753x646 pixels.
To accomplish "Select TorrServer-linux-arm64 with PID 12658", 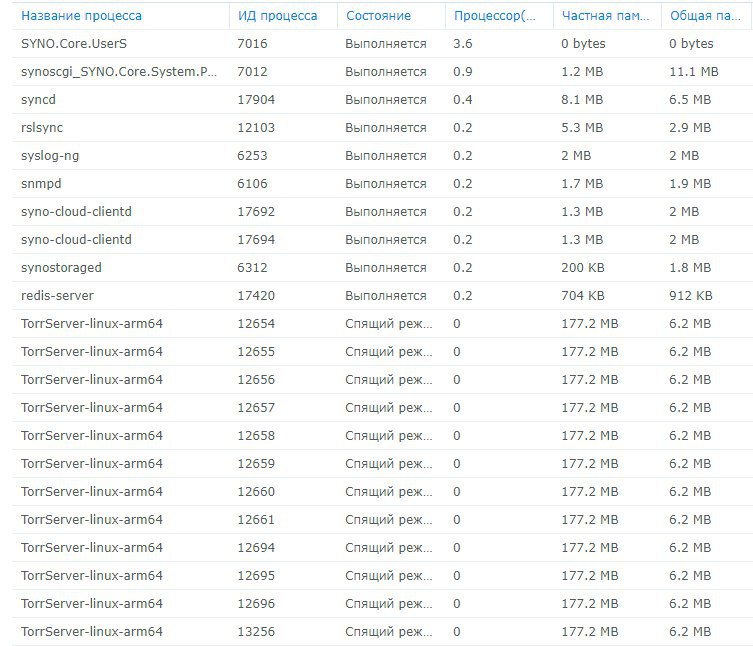I will 92,435.
